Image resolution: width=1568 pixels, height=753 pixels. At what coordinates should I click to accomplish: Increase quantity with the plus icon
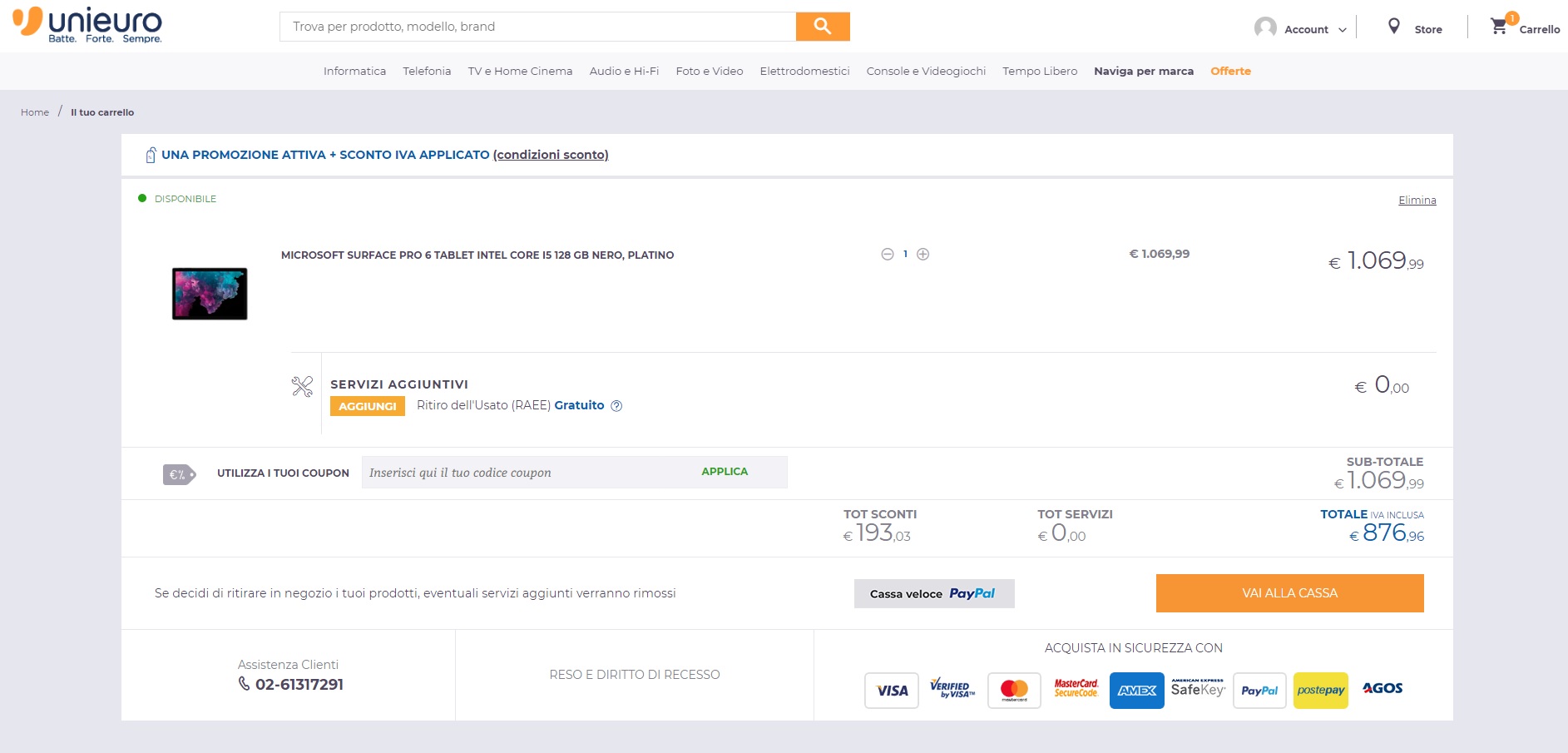tap(923, 255)
